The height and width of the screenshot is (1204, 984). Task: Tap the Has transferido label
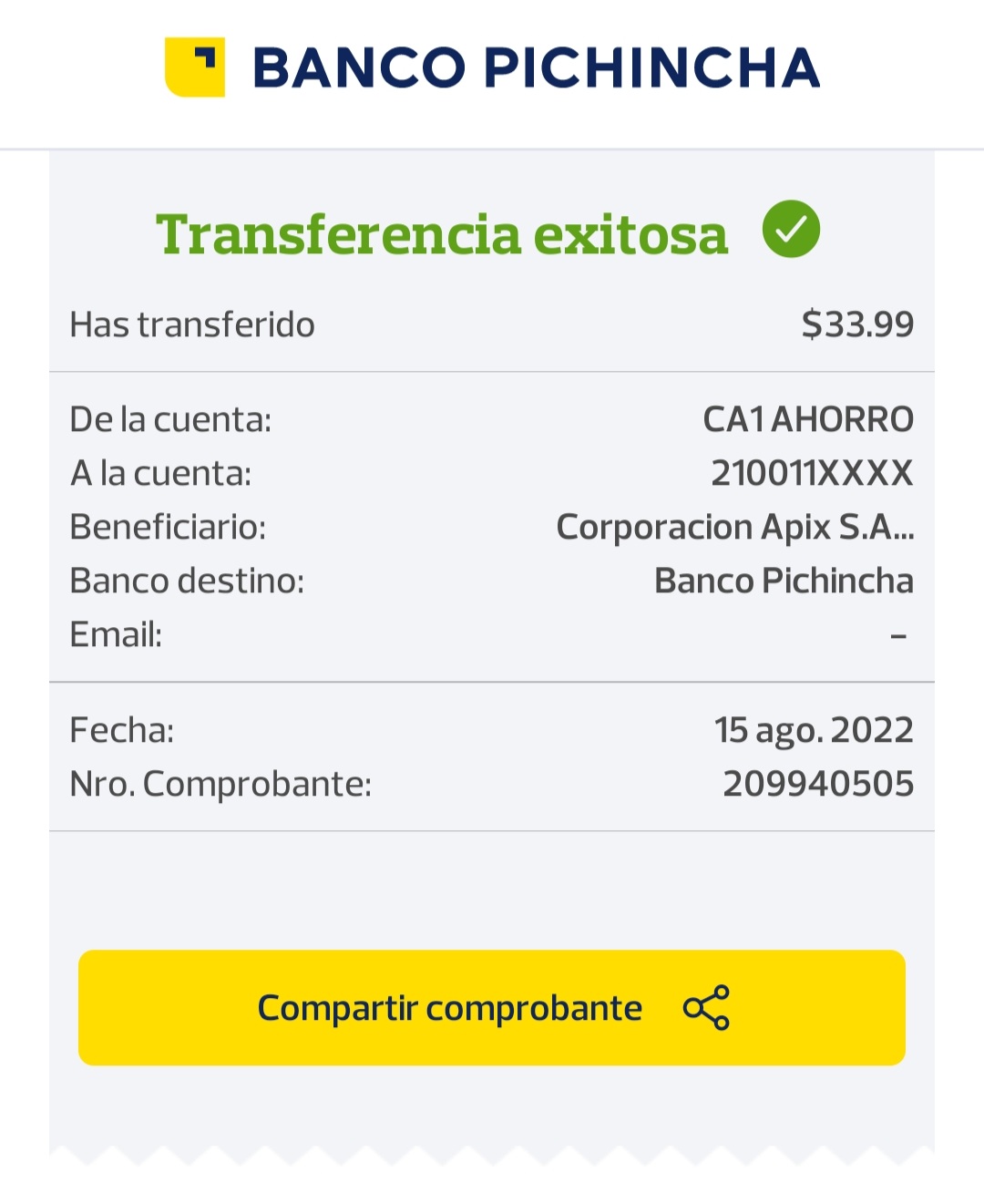192,324
